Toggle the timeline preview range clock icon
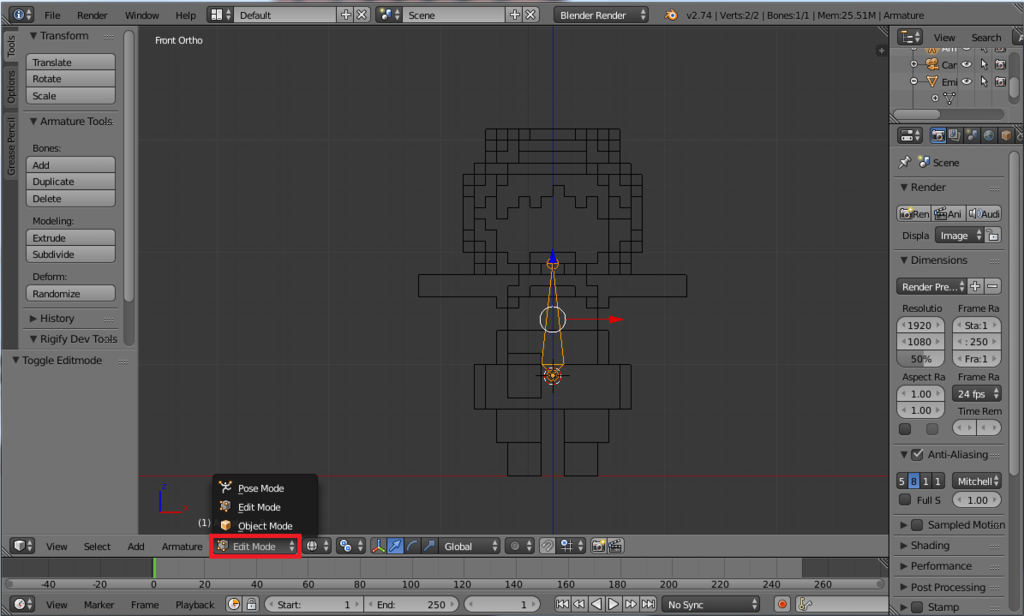1024x616 pixels. click(234, 604)
